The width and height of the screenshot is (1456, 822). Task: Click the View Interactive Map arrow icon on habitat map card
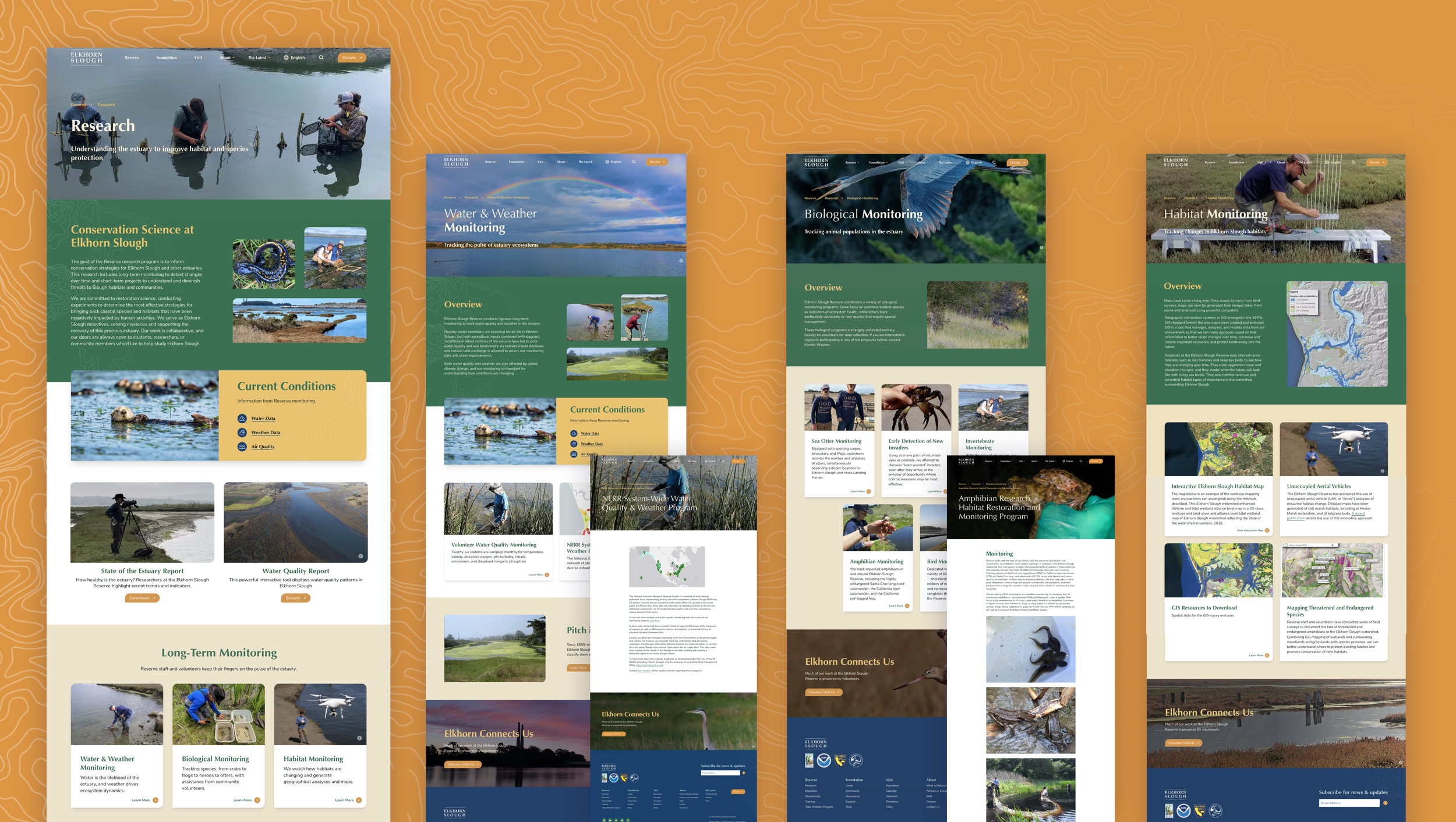pos(1267,530)
